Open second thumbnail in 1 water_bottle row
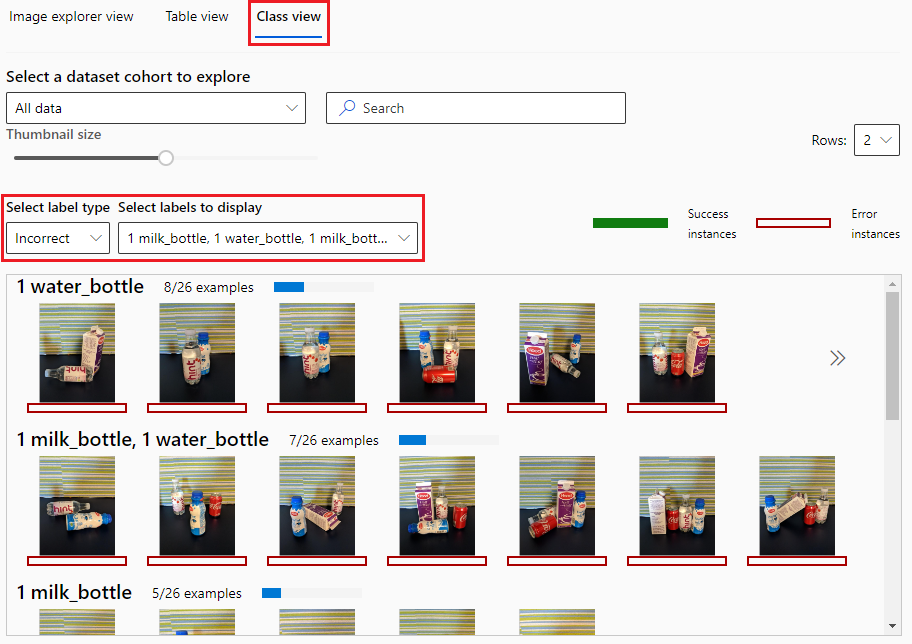Viewport: 912px width, 644px height. coord(197,353)
